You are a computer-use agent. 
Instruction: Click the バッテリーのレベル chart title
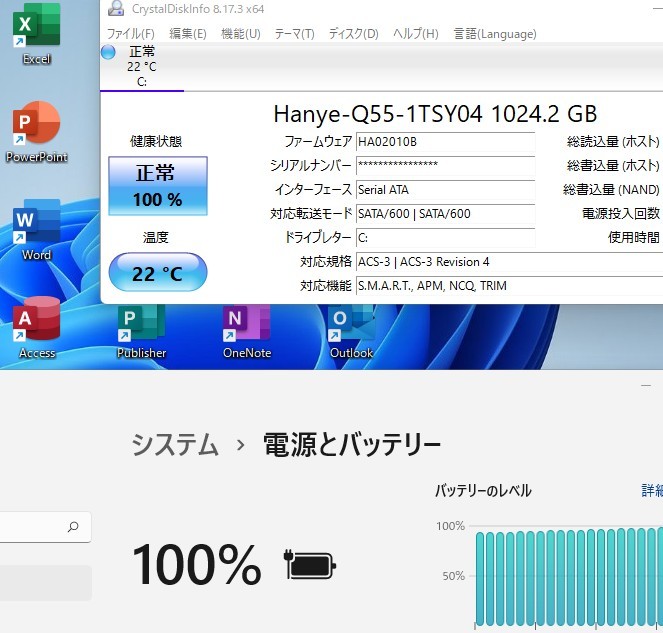pyautogui.click(x=483, y=491)
